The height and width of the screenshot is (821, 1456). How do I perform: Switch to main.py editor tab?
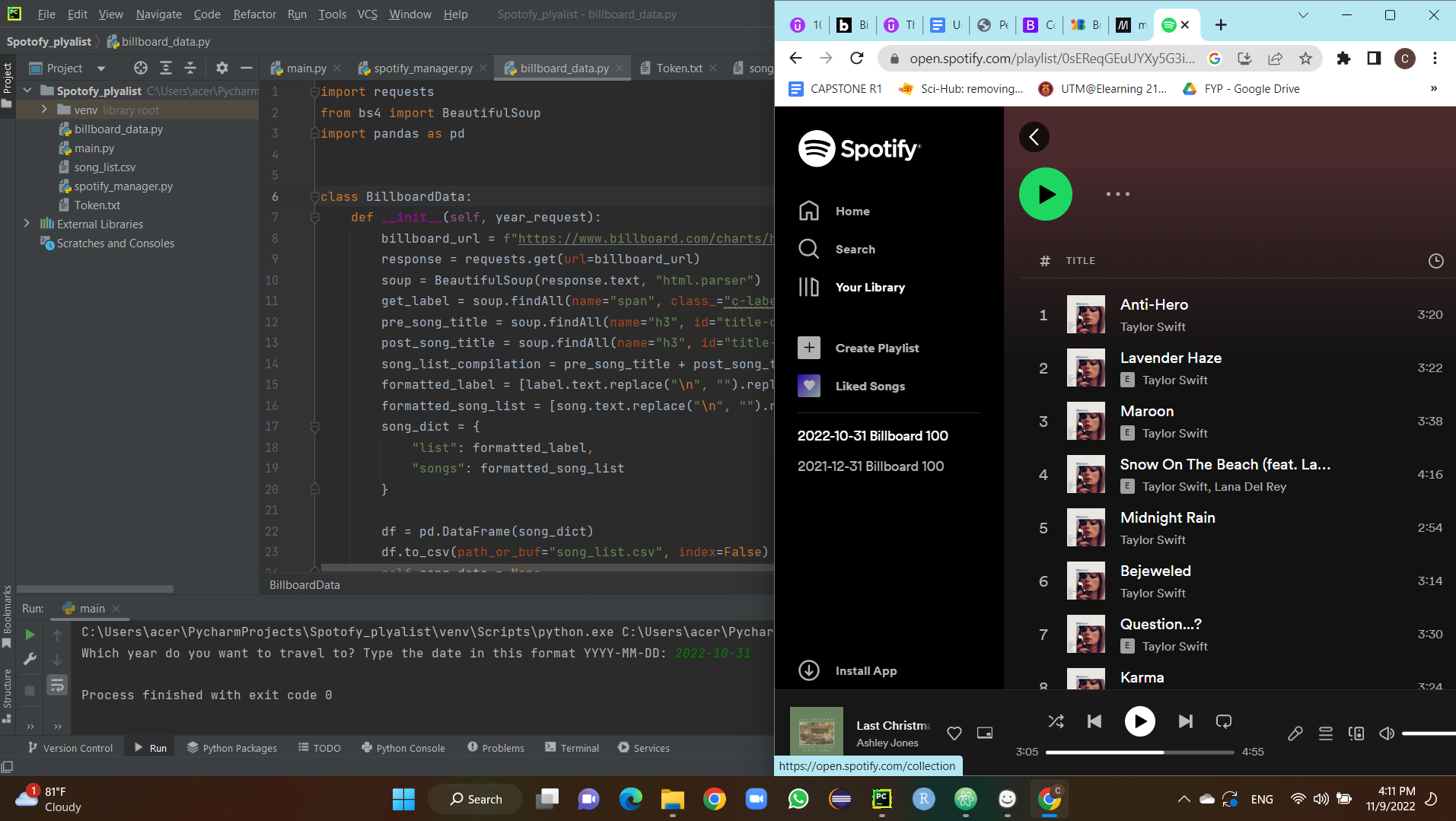(x=306, y=68)
